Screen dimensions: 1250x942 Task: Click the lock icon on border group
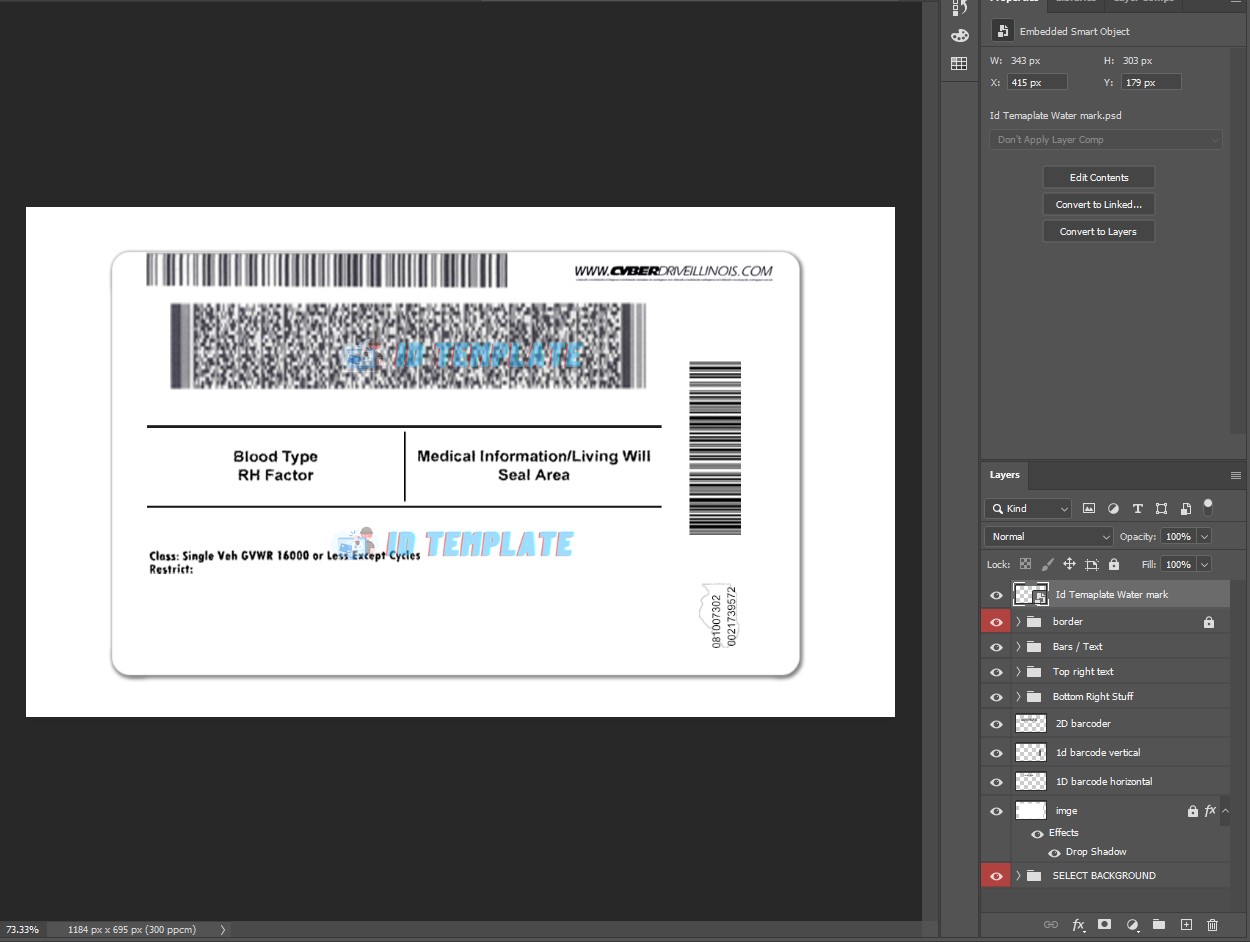1209,622
